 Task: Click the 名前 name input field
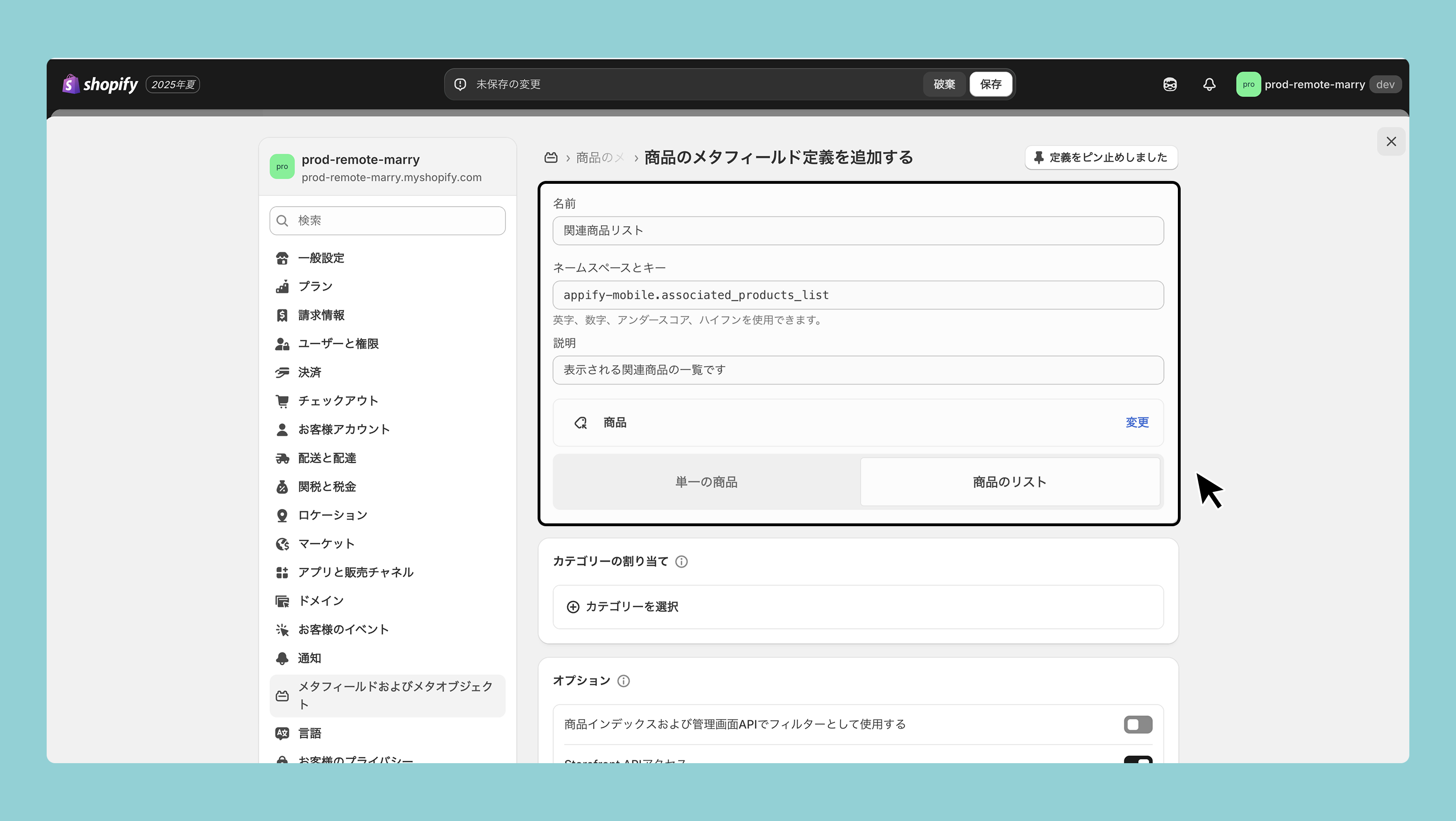coord(857,230)
